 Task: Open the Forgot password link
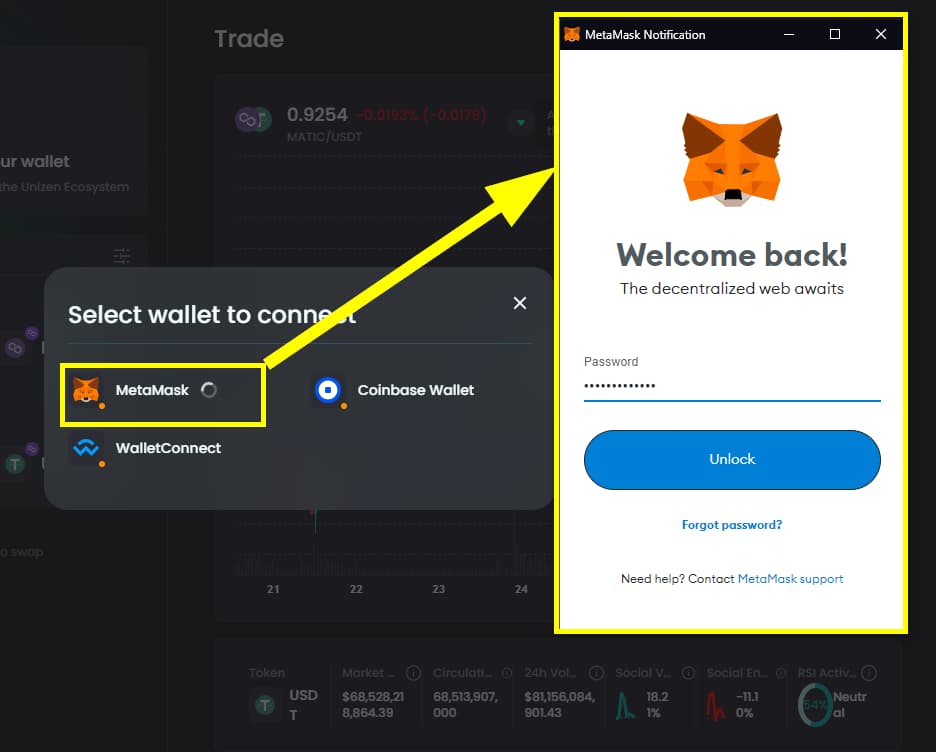[732, 524]
